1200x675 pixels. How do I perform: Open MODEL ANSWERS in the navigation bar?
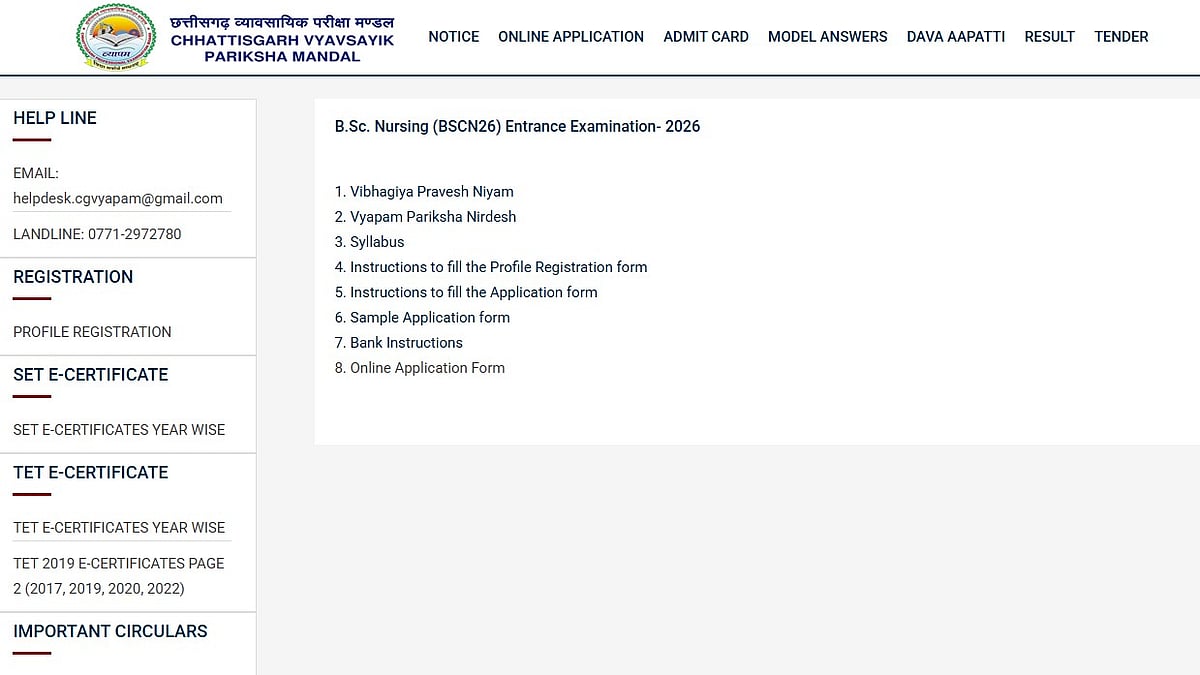[x=827, y=37]
